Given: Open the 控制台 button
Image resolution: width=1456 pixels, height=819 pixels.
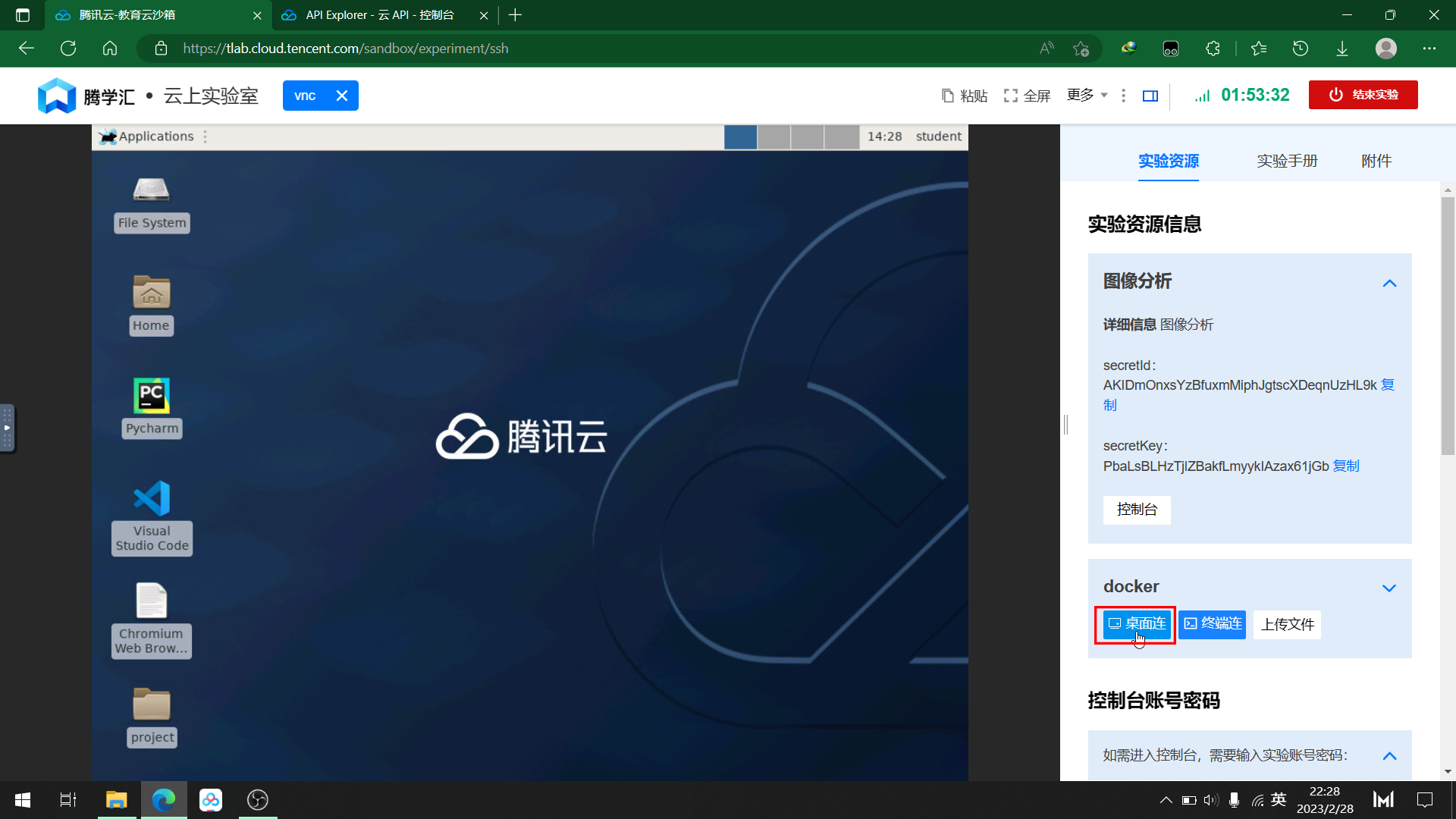Looking at the screenshot, I should coord(1137,510).
